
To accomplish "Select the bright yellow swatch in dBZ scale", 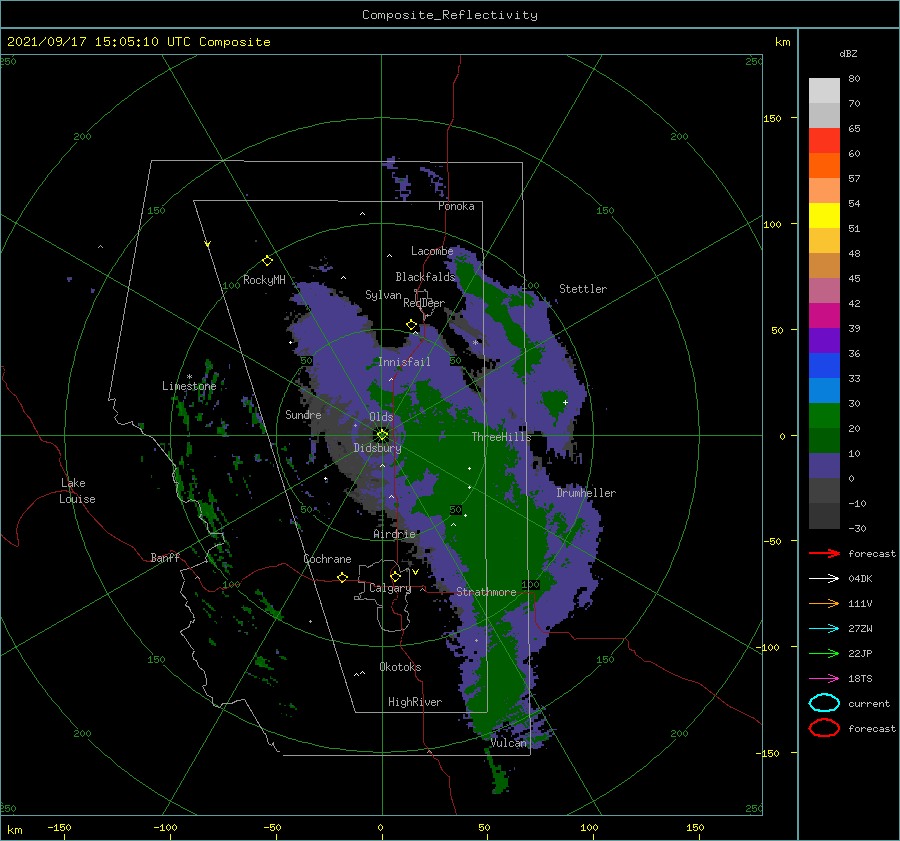I will (824, 215).
